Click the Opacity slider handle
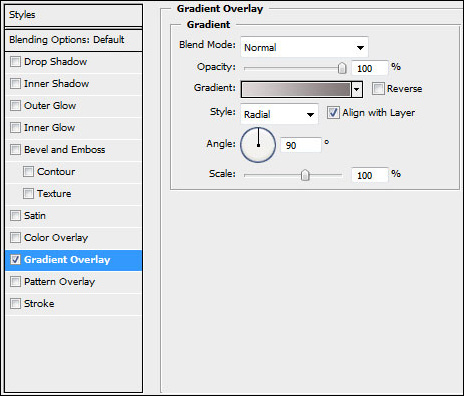Viewport: 464px width, 396px height. tap(342, 68)
